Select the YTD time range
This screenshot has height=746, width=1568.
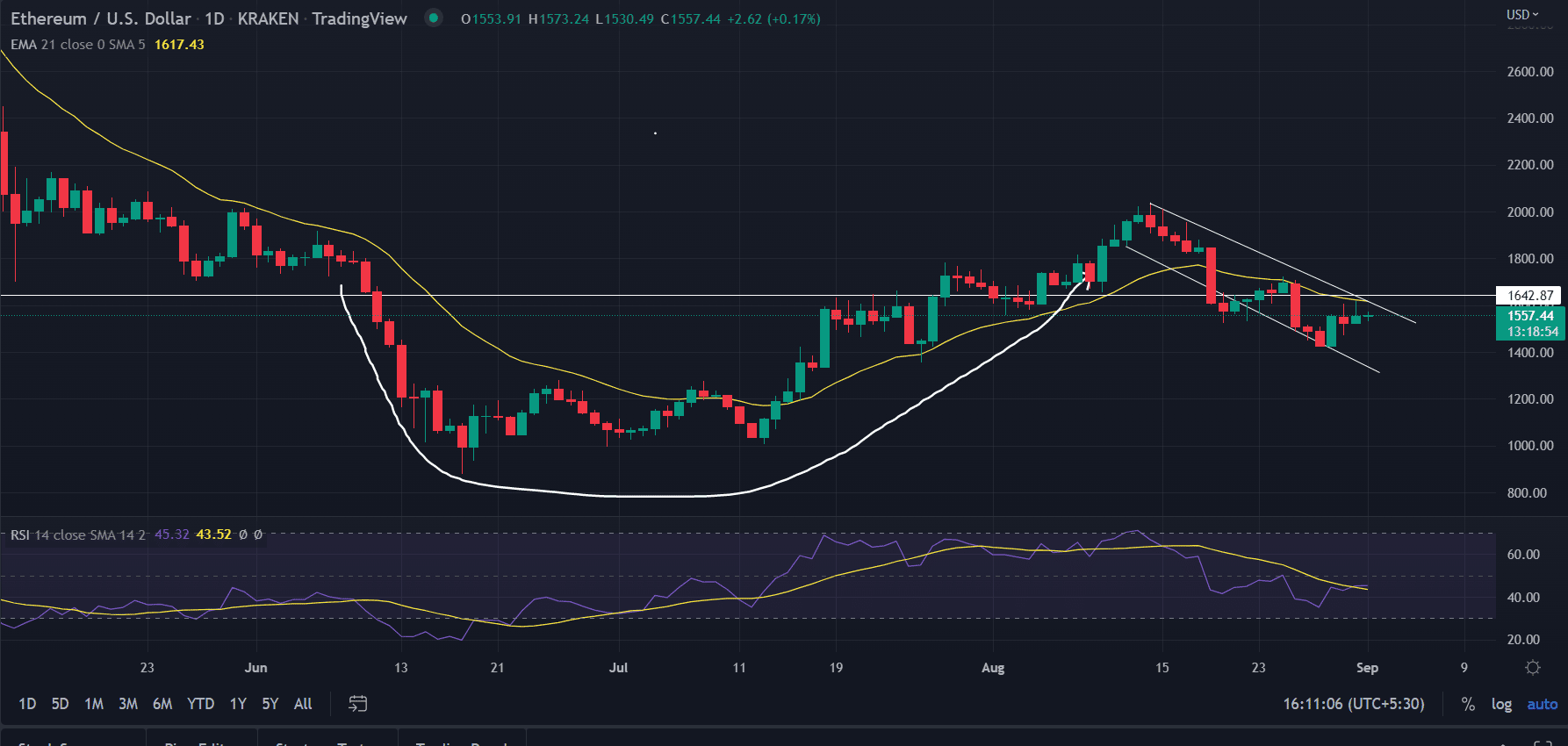pos(200,704)
